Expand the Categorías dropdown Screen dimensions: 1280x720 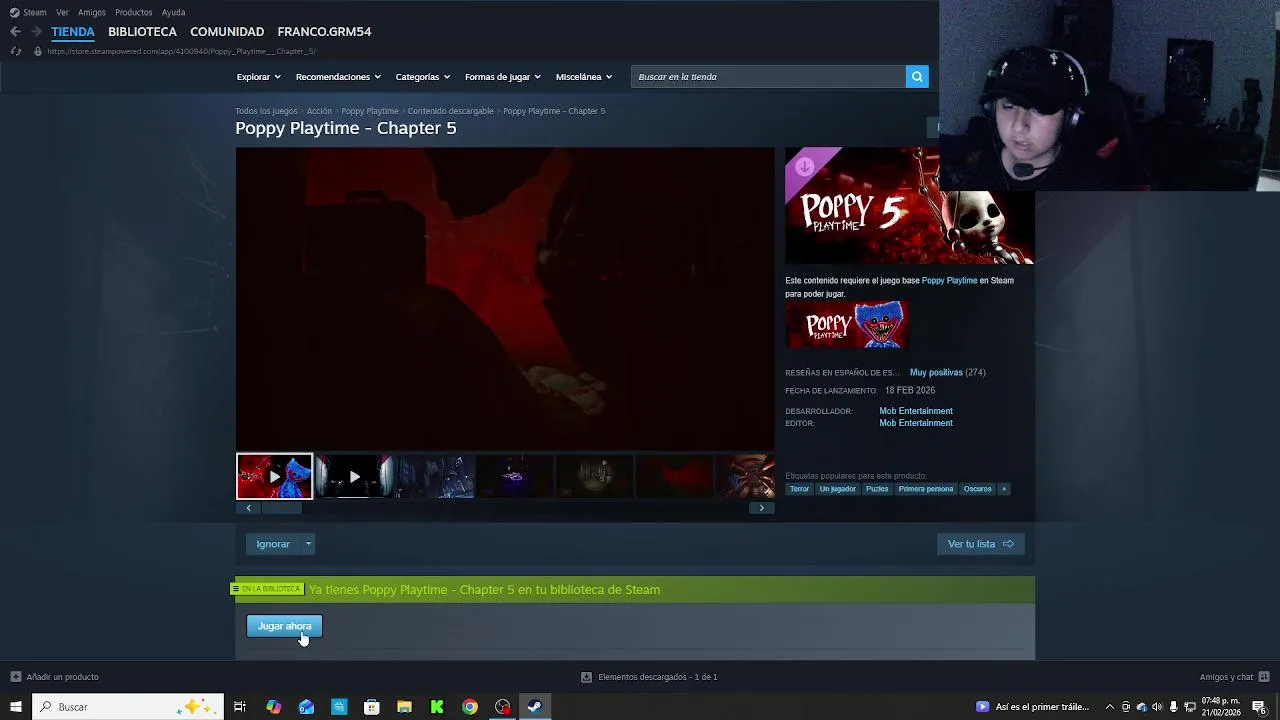(422, 77)
